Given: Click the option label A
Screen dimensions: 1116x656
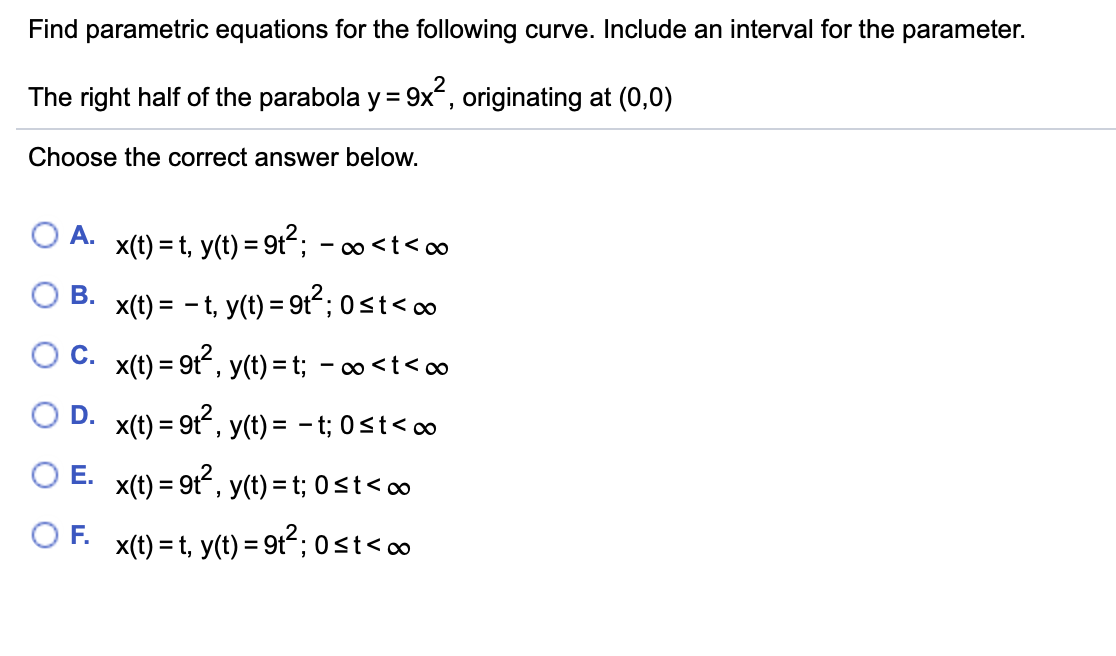Looking at the screenshot, I should point(83,234).
